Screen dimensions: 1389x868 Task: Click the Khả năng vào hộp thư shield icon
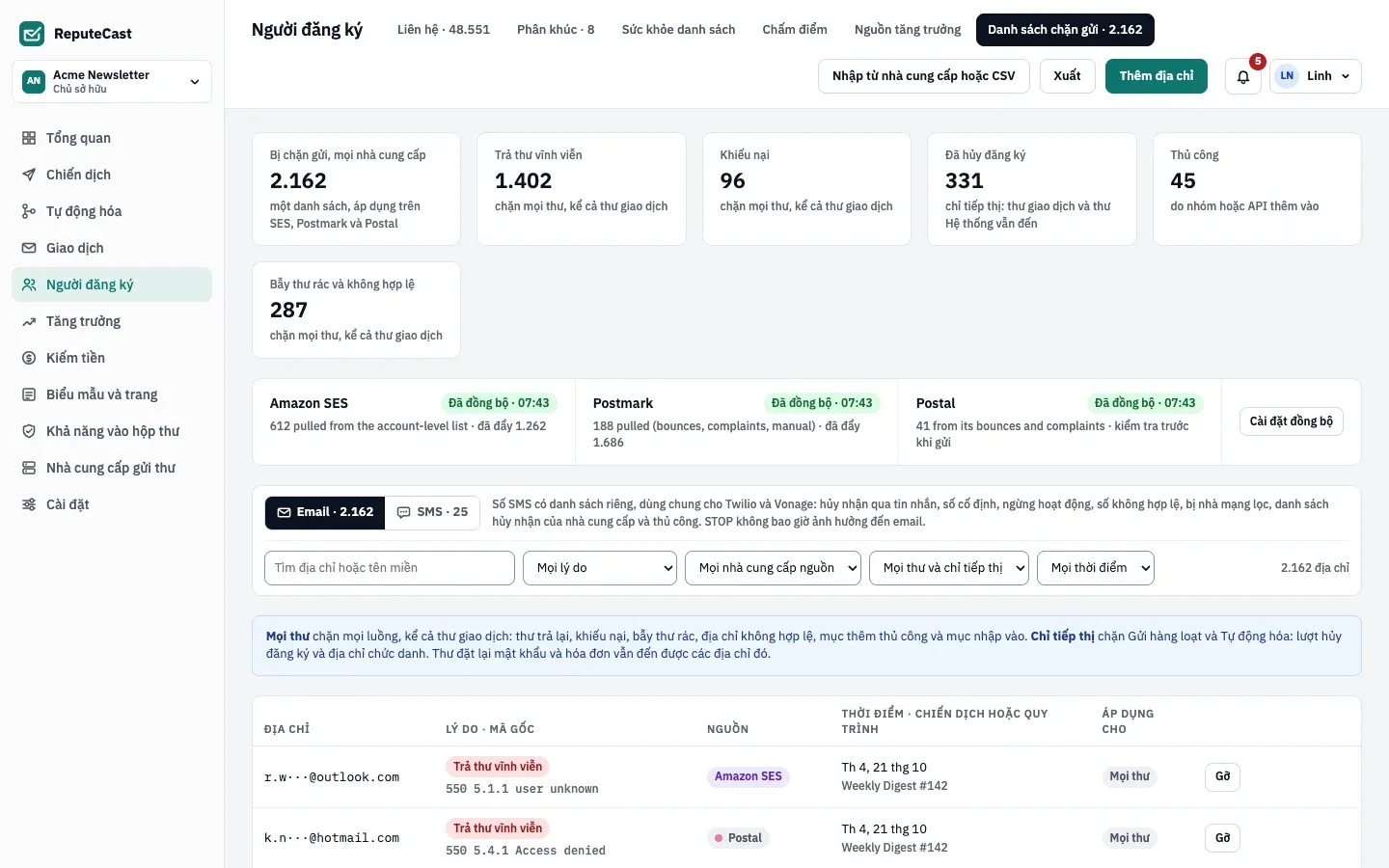point(29,431)
